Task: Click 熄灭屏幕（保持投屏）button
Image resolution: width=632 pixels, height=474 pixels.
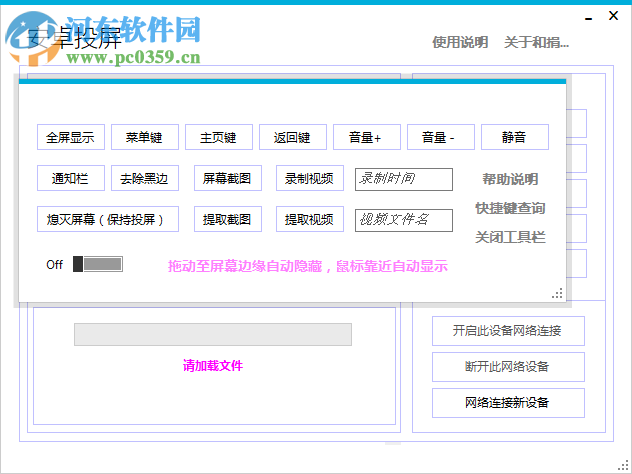Action: (108, 219)
